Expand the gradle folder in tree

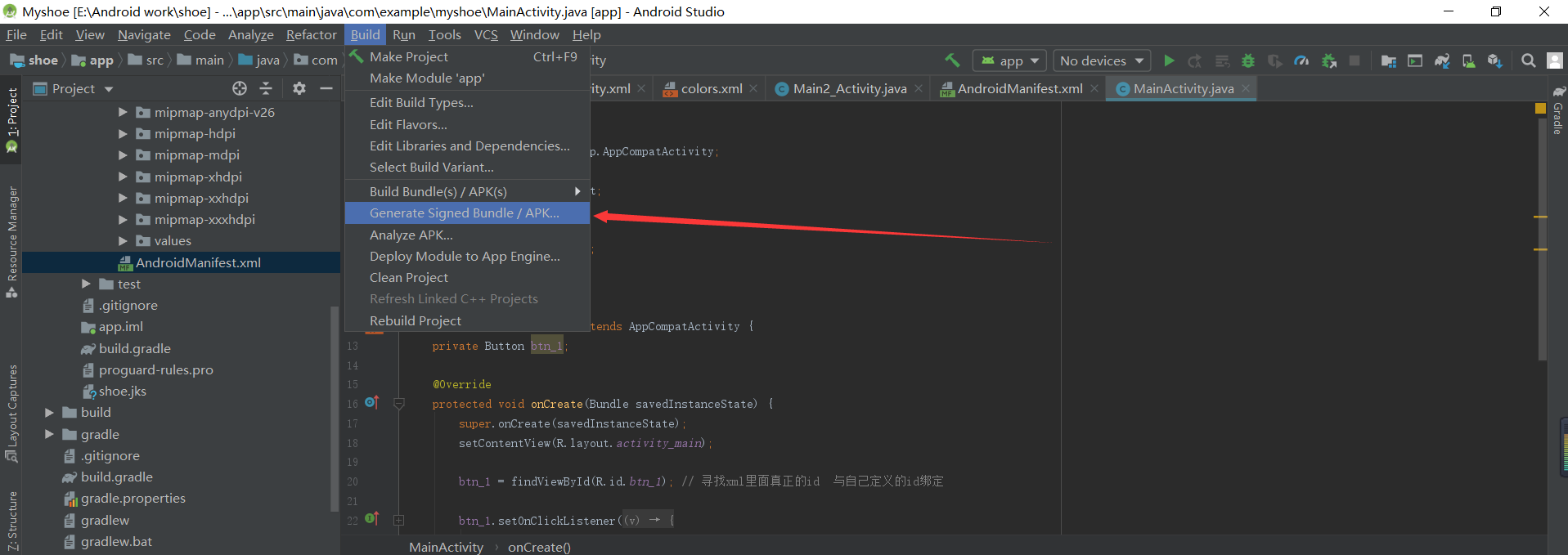pos(49,434)
